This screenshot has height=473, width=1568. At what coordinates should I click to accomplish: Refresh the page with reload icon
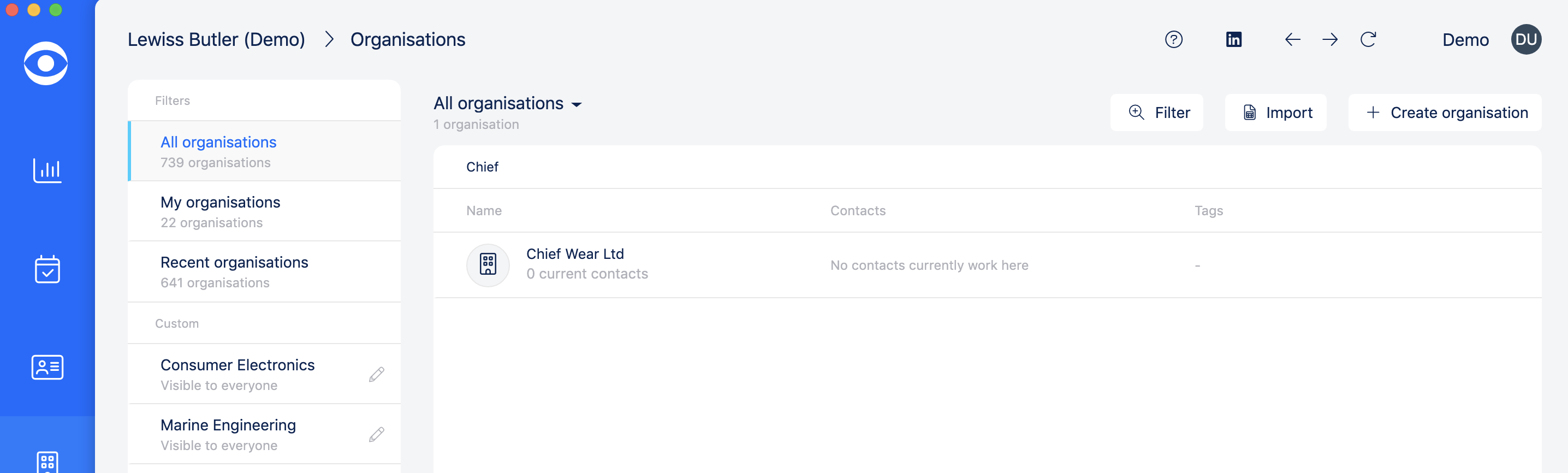tap(1368, 39)
